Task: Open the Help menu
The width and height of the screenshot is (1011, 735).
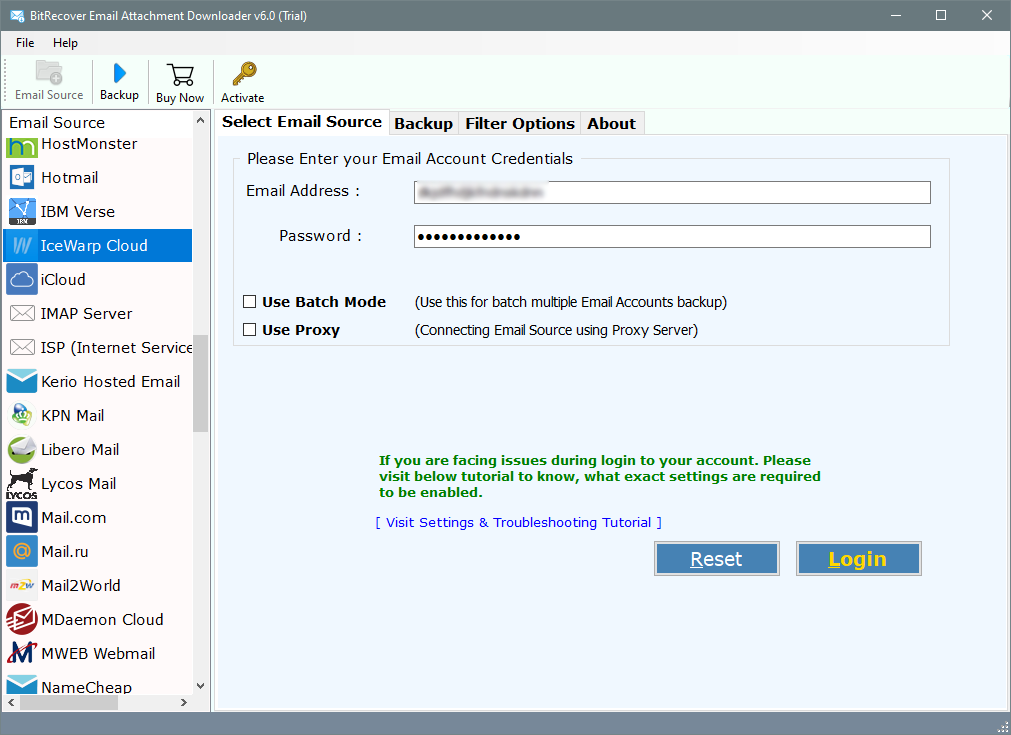Action: click(65, 43)
